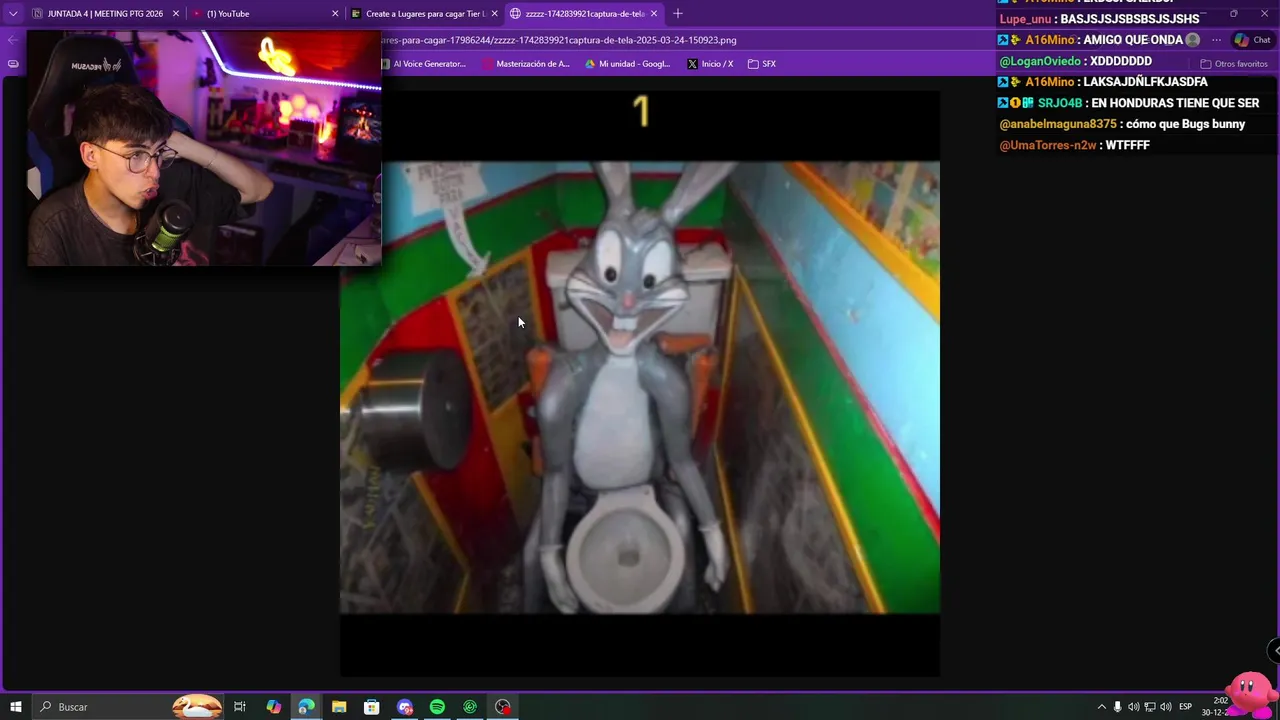Image resolution: width=1280 pixels, height=720 pixels.
Task: Open File Explorer from the taskbar
Action: coord(339,707)
